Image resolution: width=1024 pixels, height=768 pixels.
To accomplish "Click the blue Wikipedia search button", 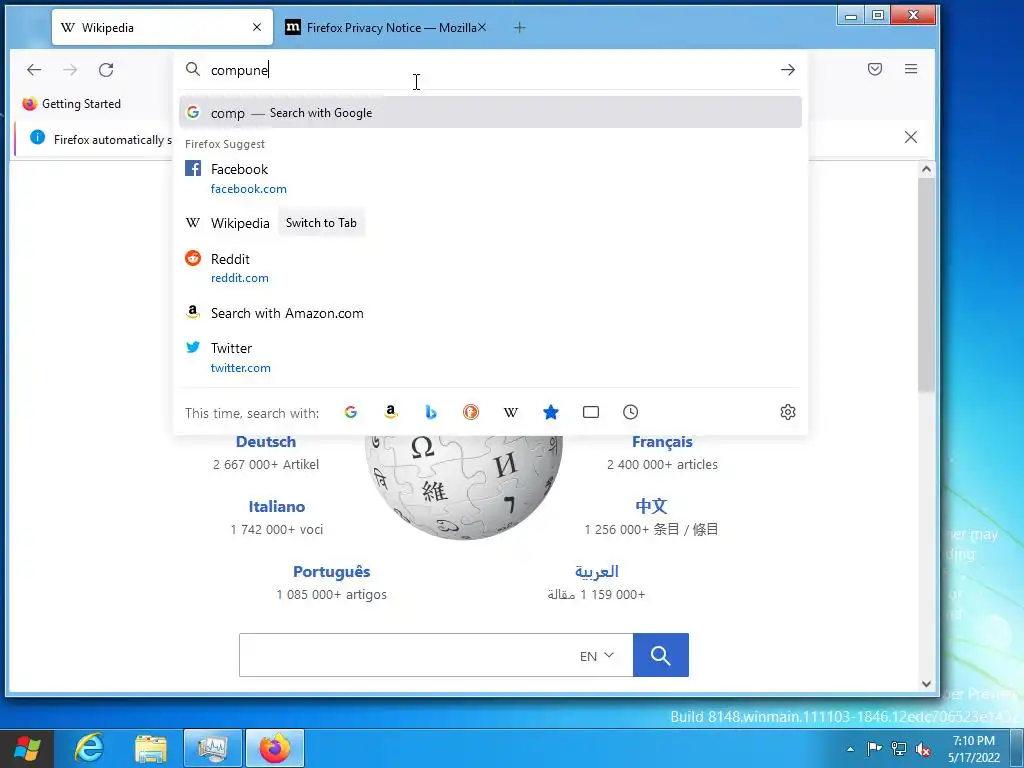I will [x=661, y=654].
